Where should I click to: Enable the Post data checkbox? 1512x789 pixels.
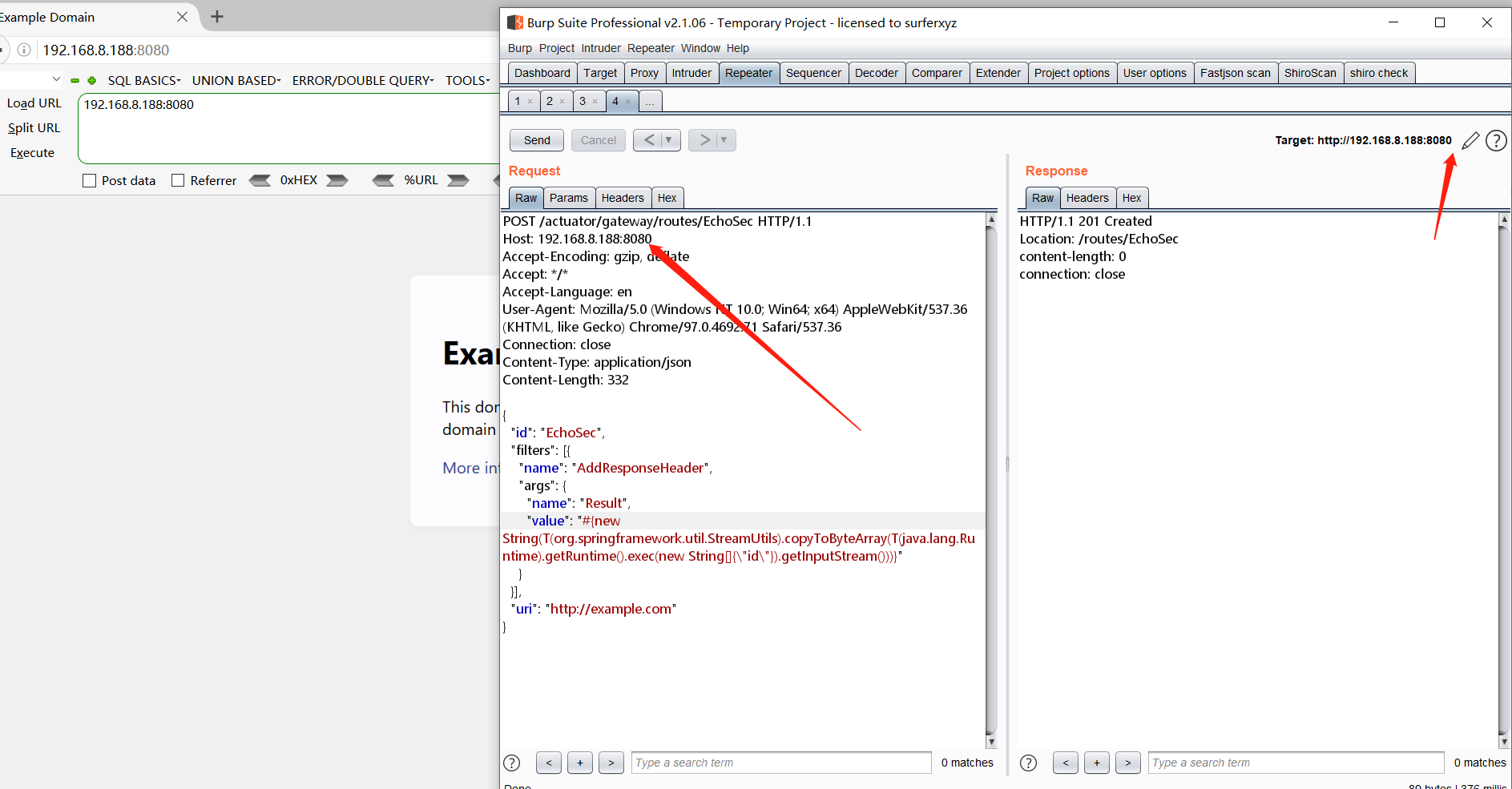[x=89, y=181]
